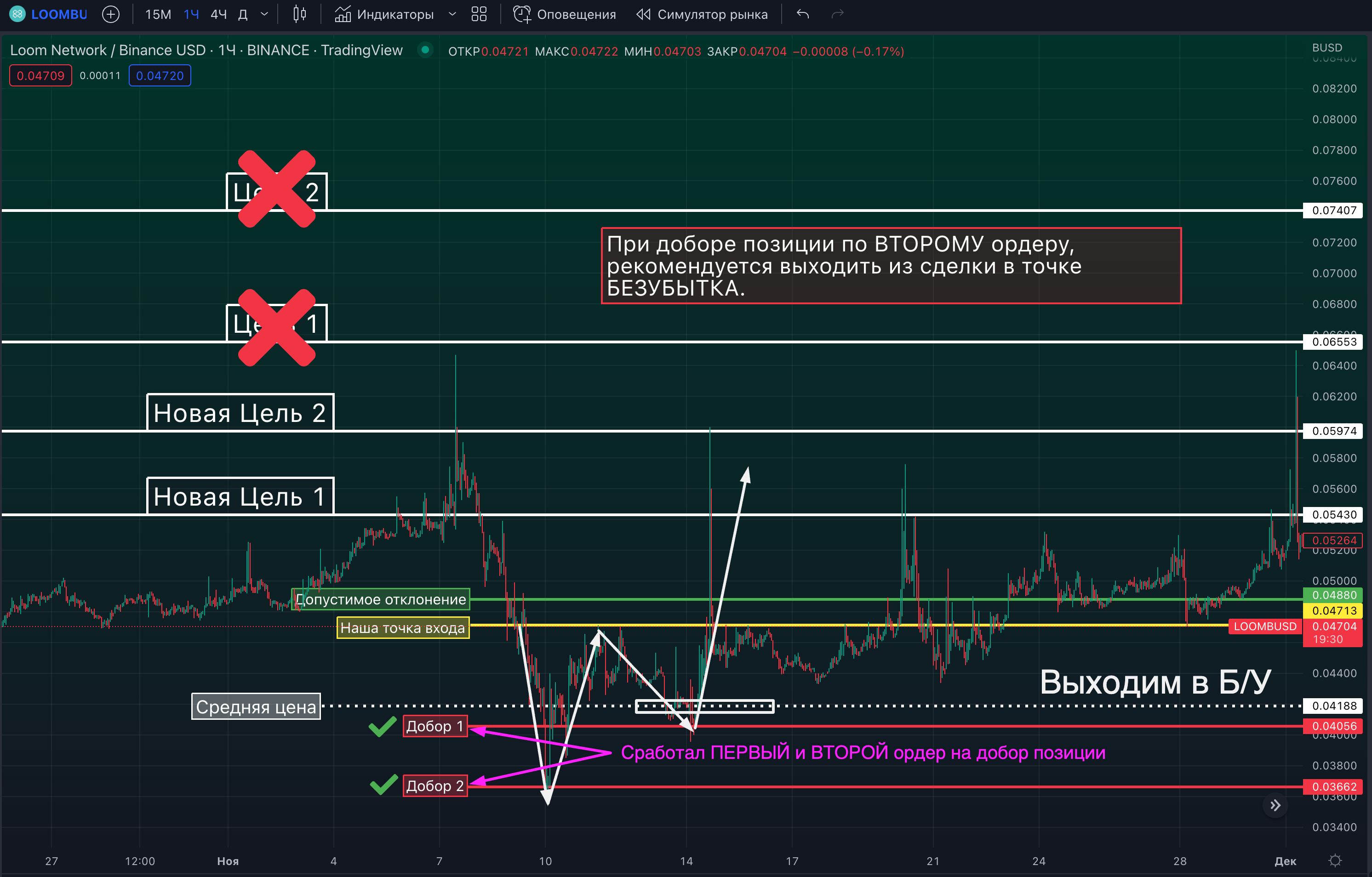1372x877 pixels.
Task: Click the 0.05264 red outlined price label
Action: [1333, 540]
